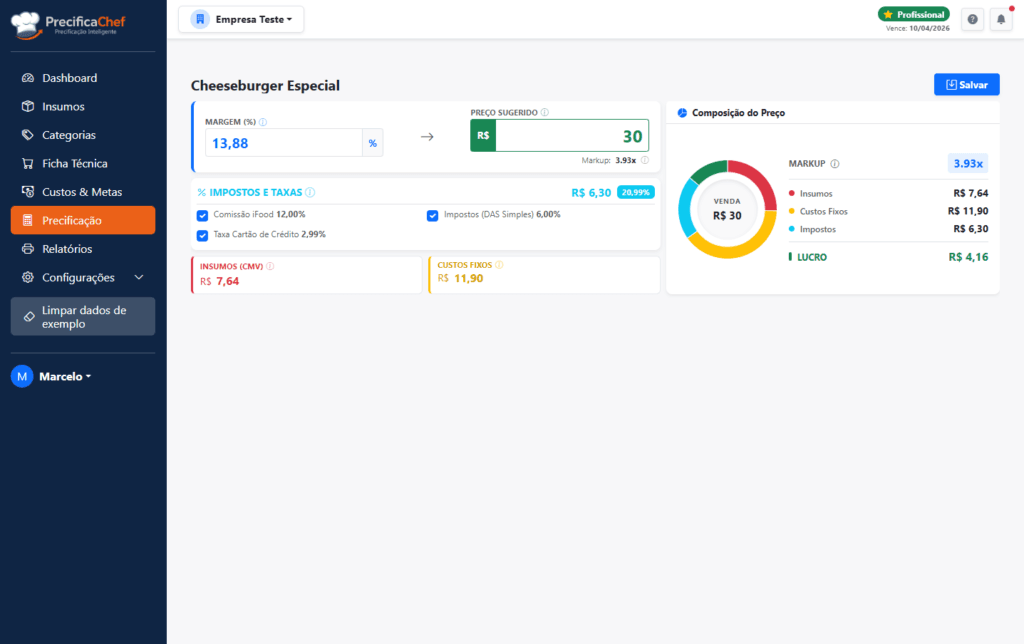Click the Configurações gear icon
1024x644 pixels.
click(x=27, y=278)
